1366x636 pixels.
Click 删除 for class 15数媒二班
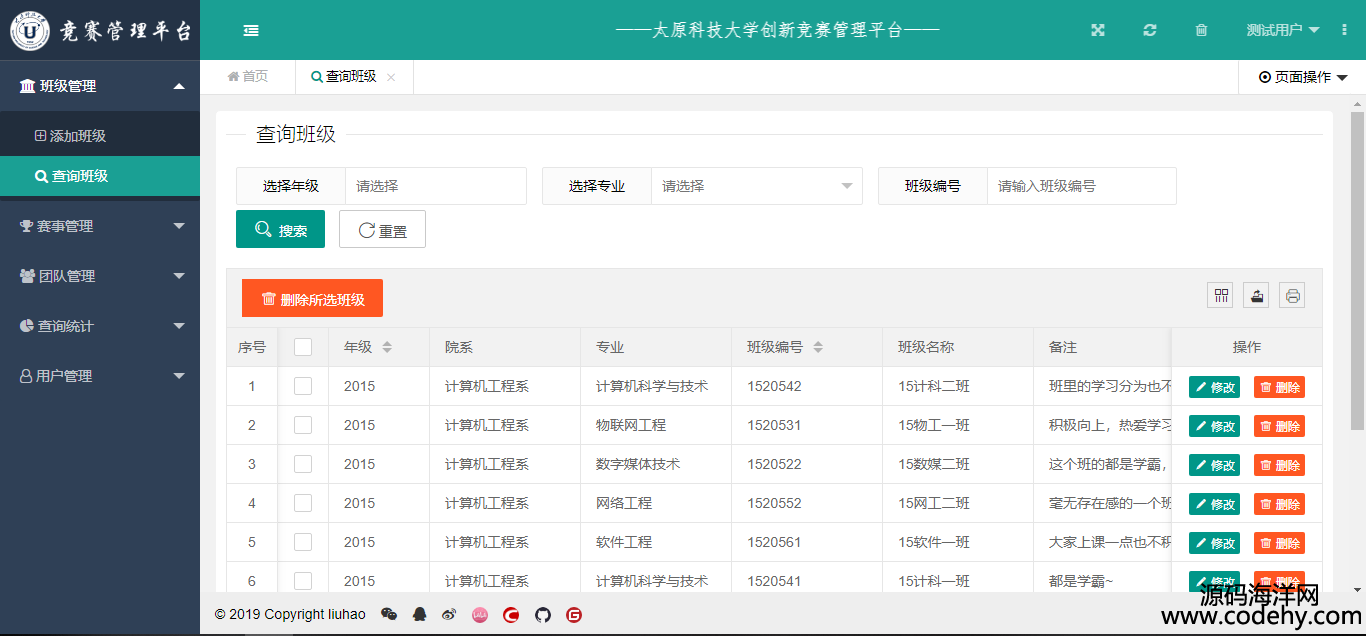[x=1279, y=465]
